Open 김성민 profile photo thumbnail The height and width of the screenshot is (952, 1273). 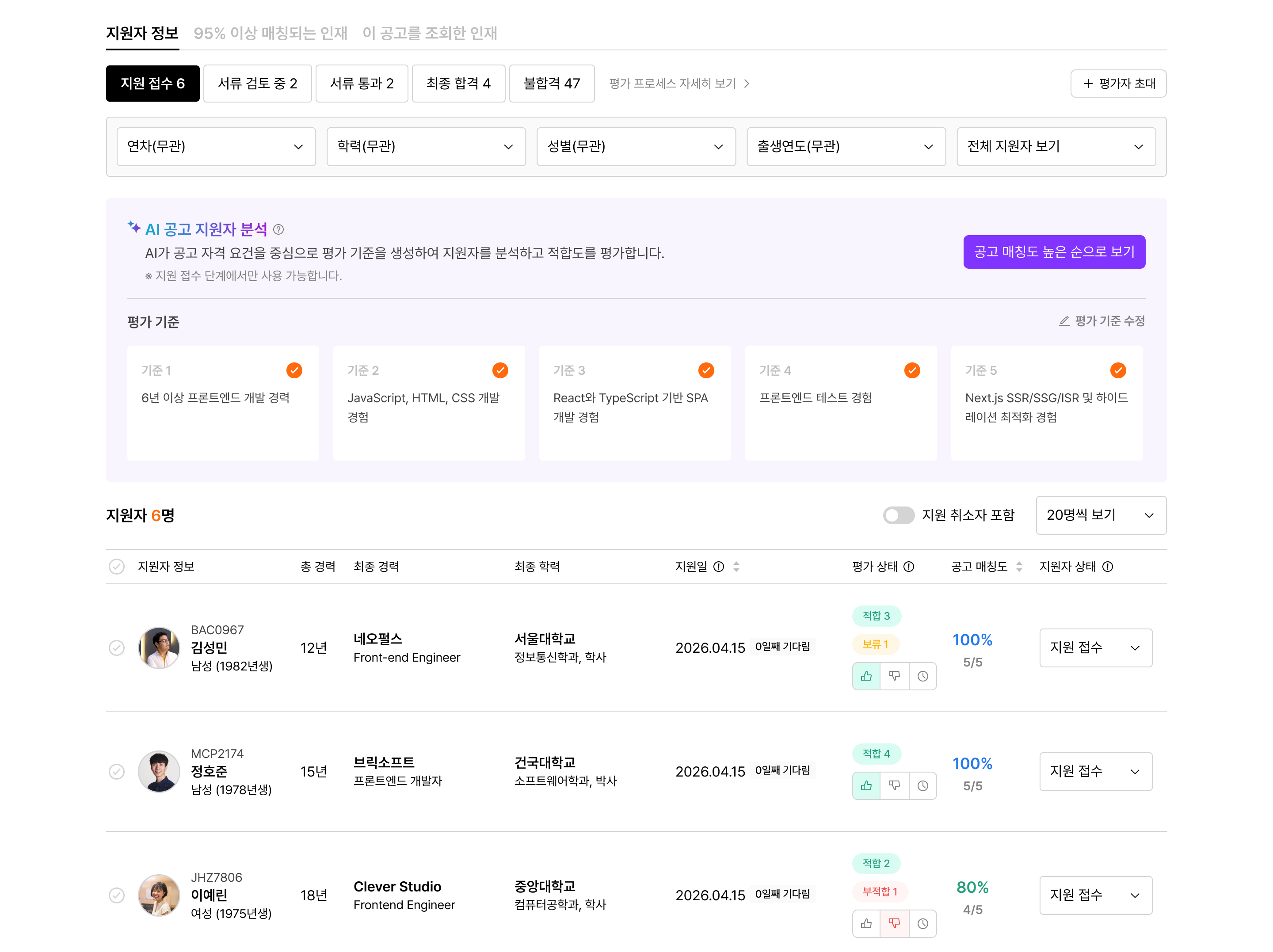coord(160,648)
